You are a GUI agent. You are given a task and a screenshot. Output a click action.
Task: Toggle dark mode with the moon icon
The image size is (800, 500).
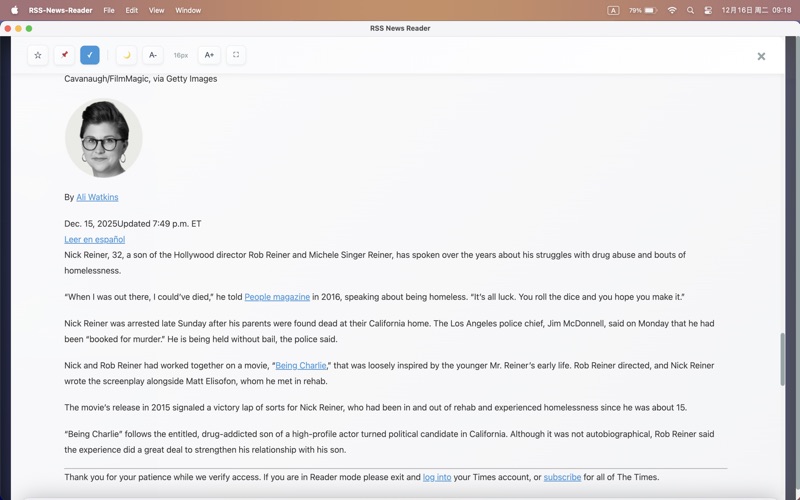coord(127,55)
